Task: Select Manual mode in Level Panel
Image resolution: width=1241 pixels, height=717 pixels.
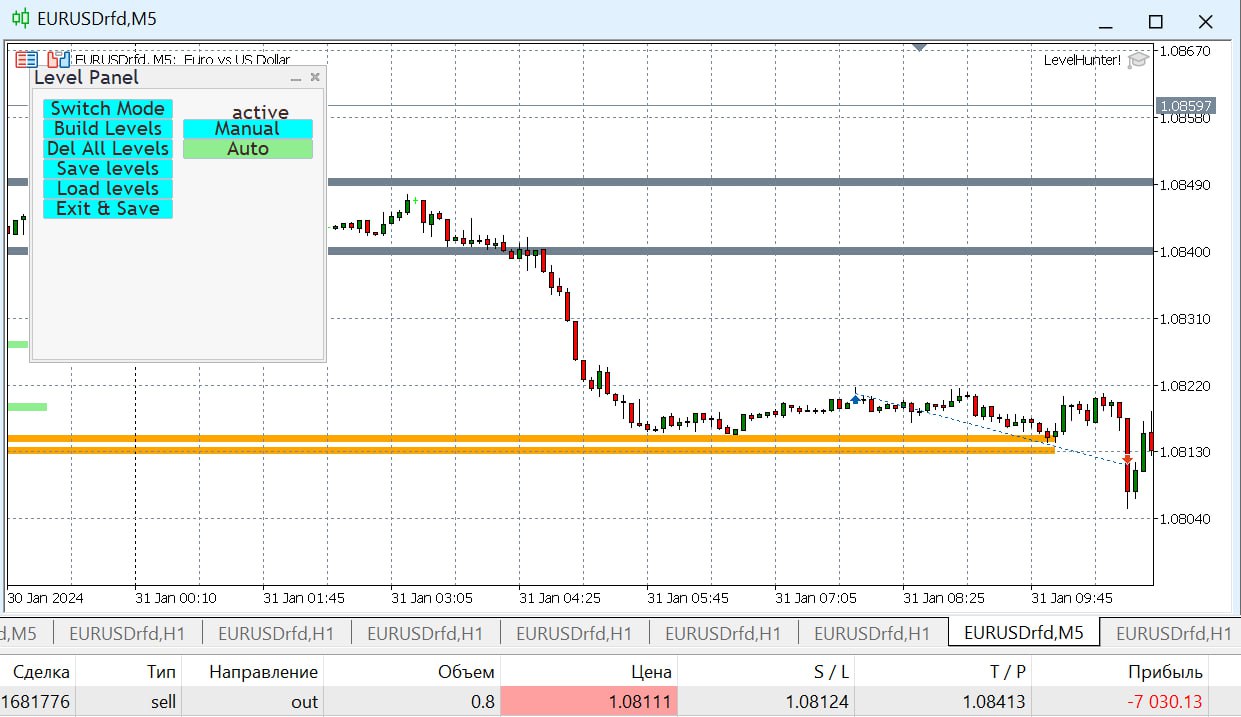Action: click(247, 129)
